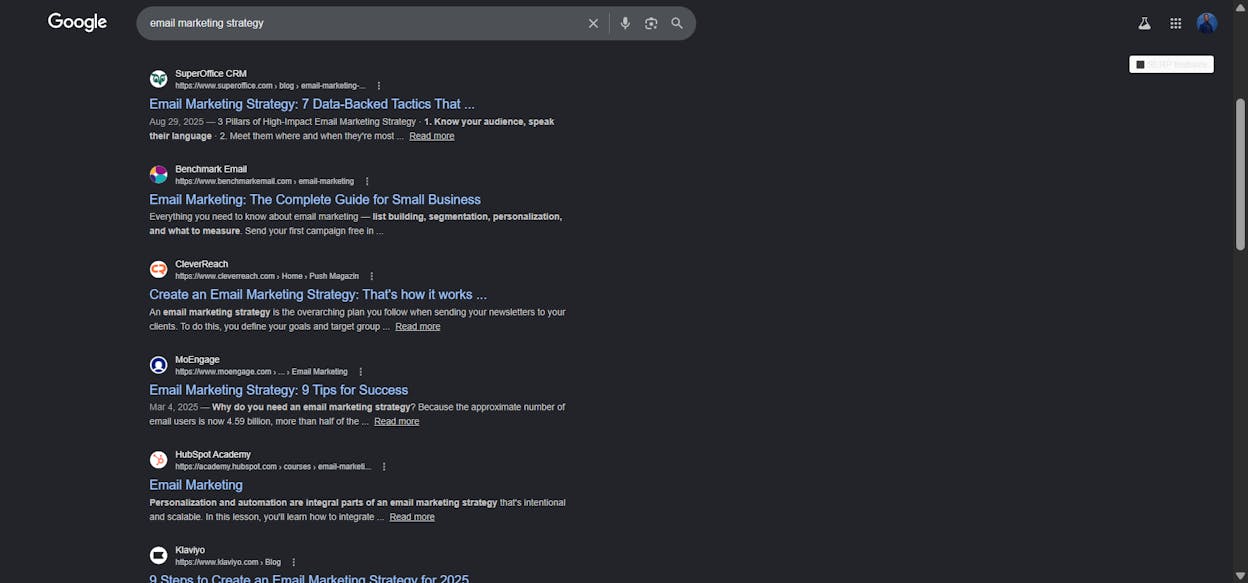The height and width of the screenshot is (583, 1248).
Task: Click the HubSpot Academy favicon
Action: pos(159,460)
